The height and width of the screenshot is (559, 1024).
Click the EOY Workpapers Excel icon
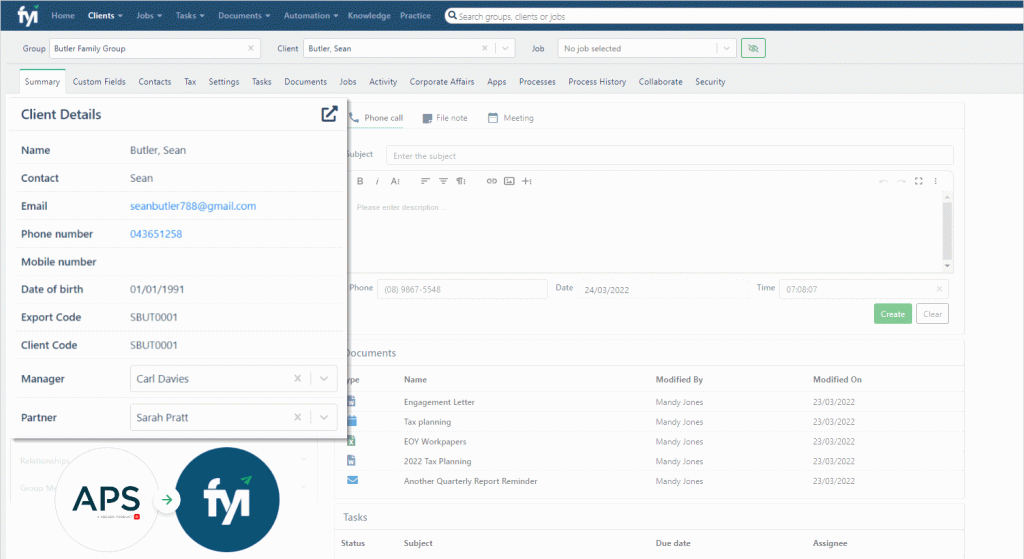[351, 441]
